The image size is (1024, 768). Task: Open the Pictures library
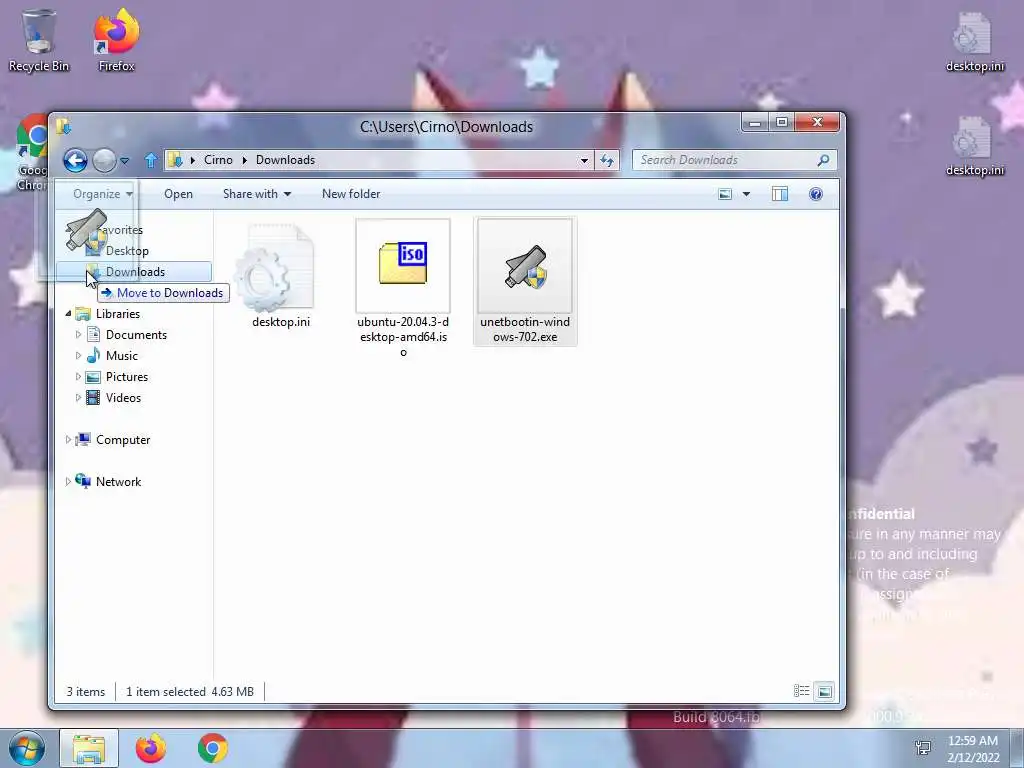click(x=127, y=377)
